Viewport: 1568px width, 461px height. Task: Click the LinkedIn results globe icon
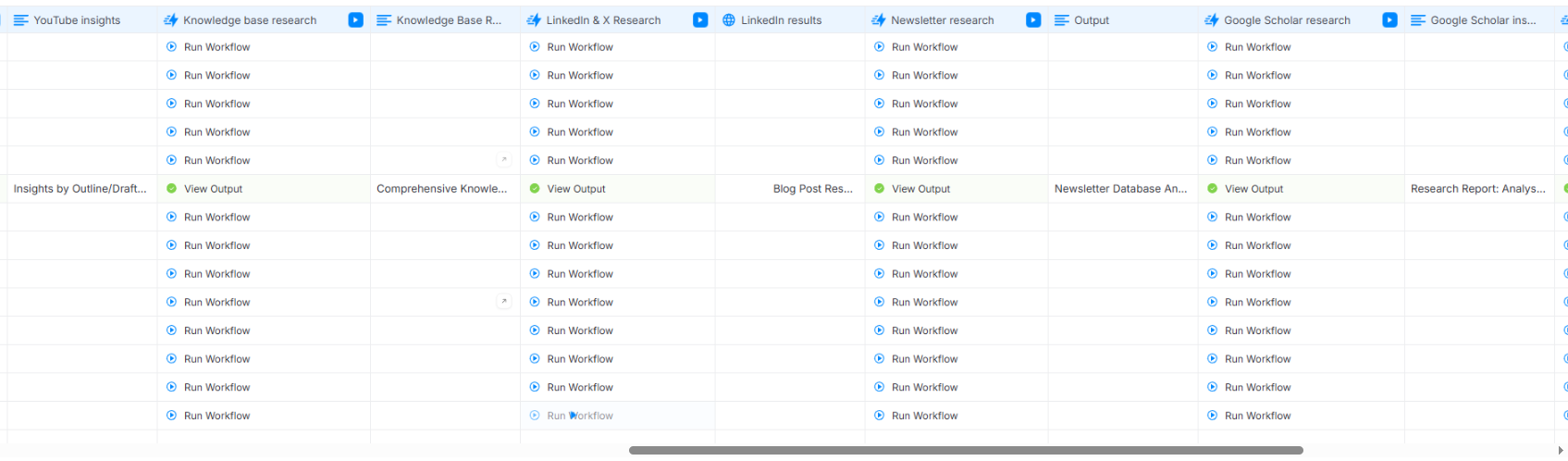pyautogui.click(x=729, y=20)
